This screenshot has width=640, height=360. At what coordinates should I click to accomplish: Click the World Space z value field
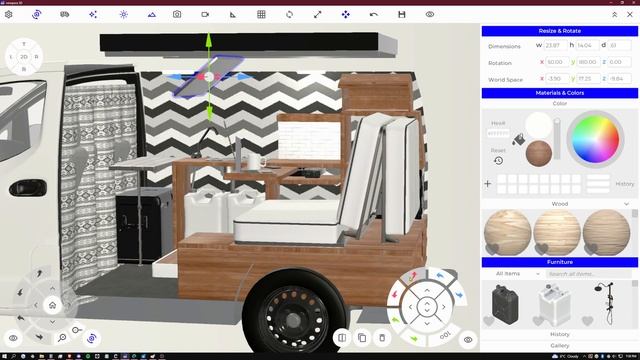(x=620, y=79)
